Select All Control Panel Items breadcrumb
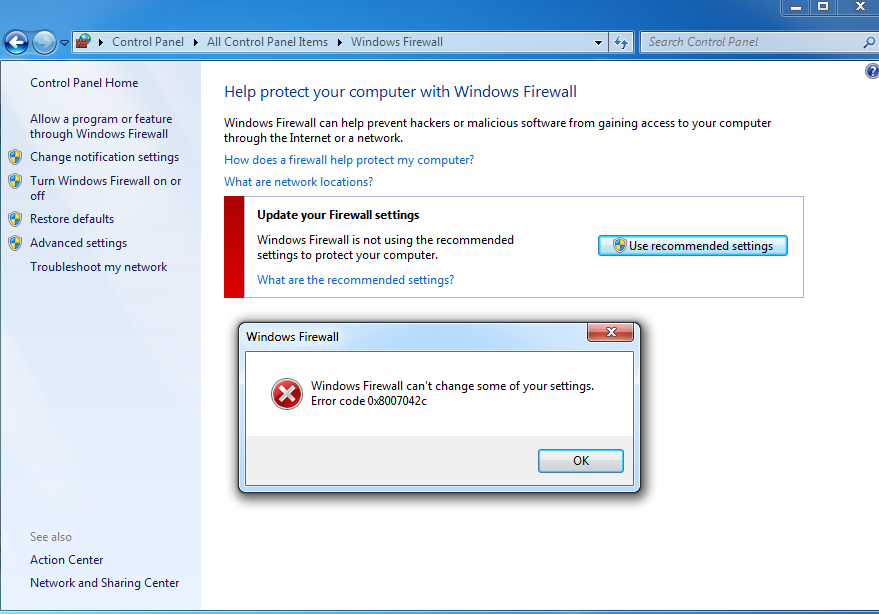Screen dimensions: 879x614 tap(267, 42)
